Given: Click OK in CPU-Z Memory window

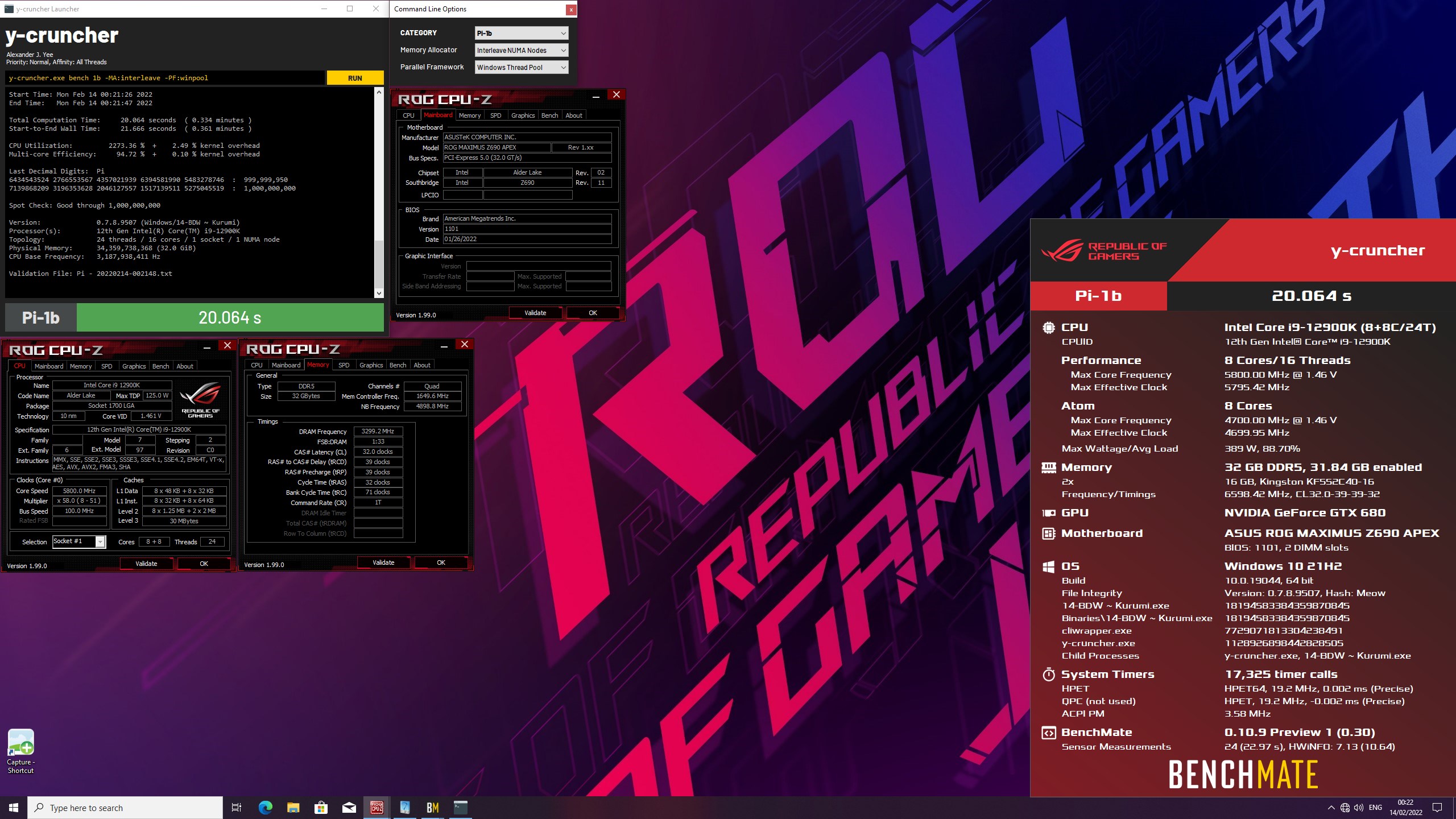Looking at the screenshot, I should pos(441,562).
